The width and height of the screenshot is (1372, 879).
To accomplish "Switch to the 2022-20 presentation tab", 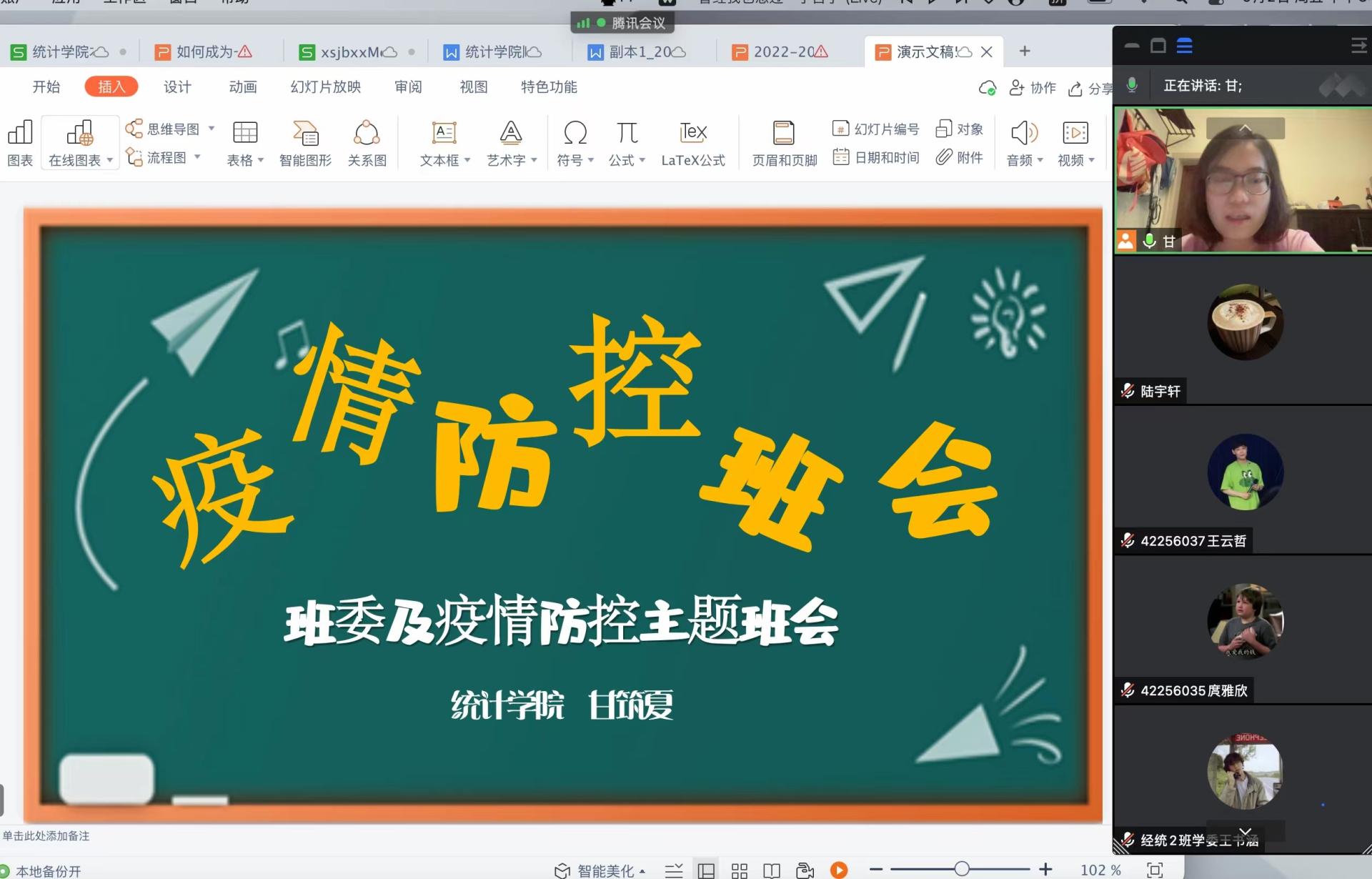I will point(784,51).
